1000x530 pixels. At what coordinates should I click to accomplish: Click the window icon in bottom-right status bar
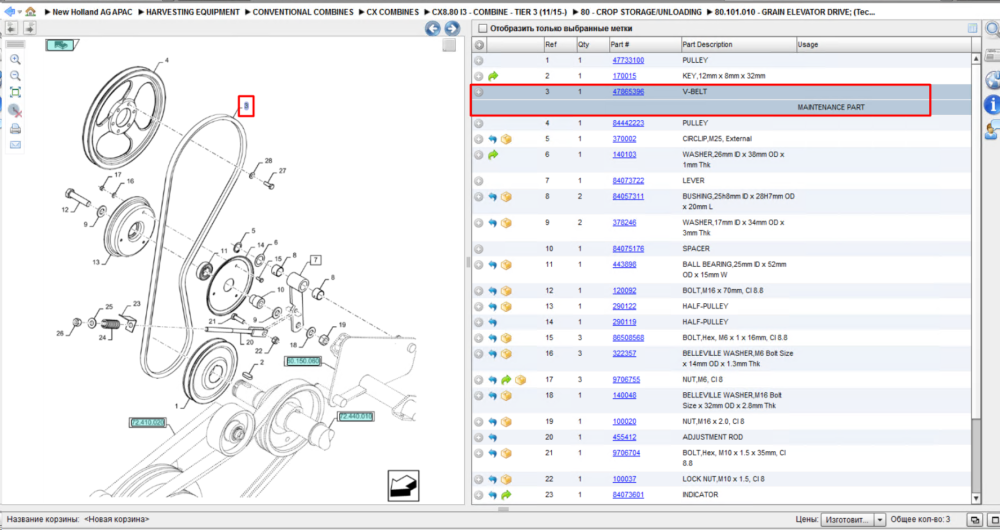(974, 520)
